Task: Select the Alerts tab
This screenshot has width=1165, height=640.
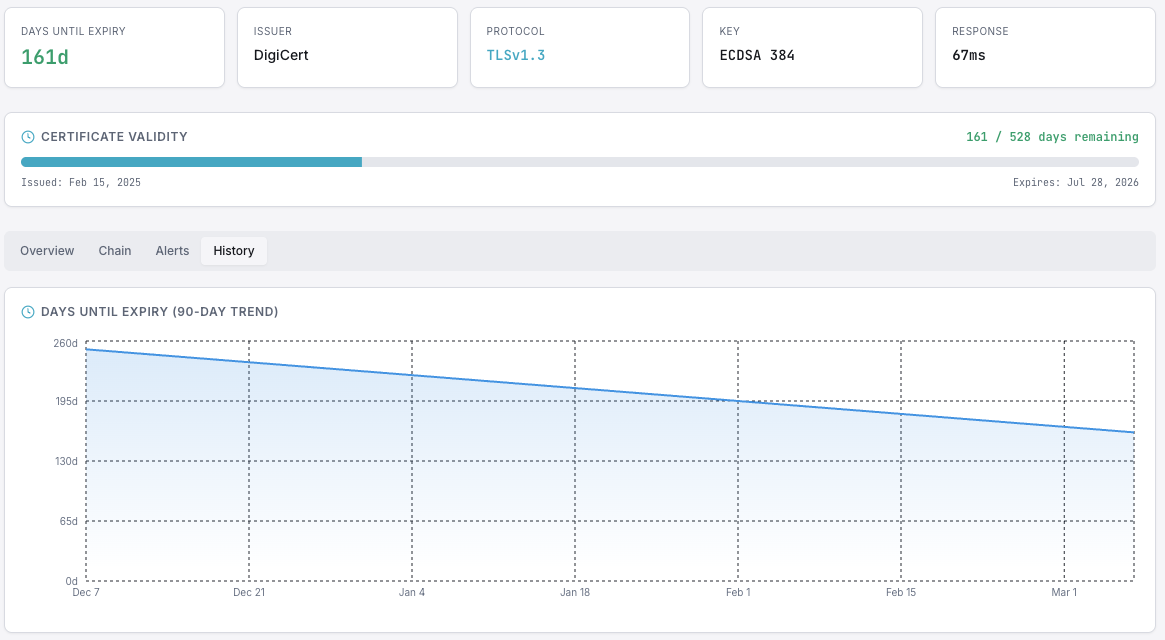Action: (x=172, y=251)
